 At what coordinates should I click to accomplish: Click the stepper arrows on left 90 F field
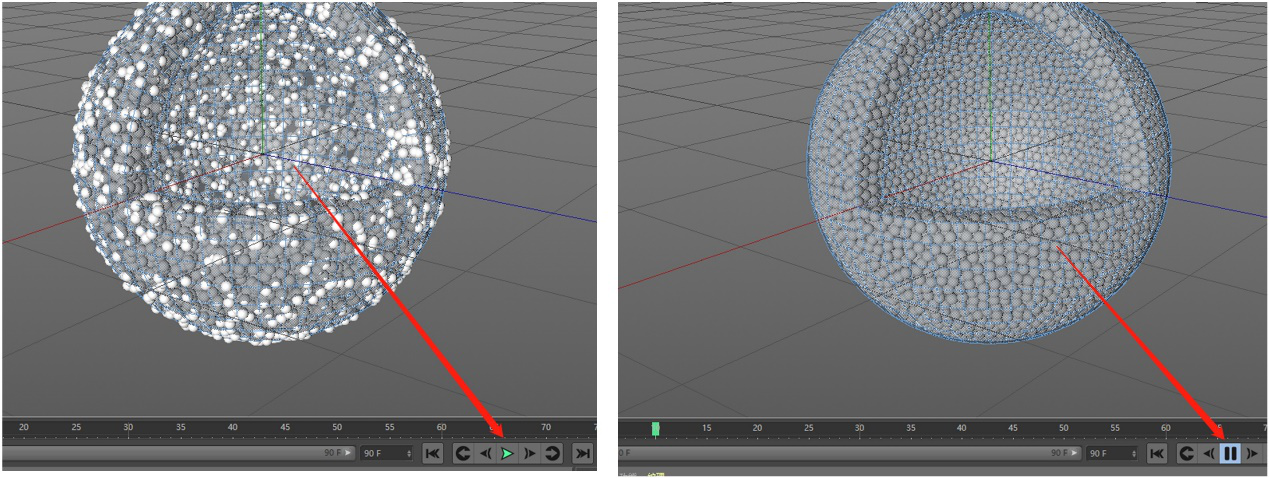tap(408, 454)
